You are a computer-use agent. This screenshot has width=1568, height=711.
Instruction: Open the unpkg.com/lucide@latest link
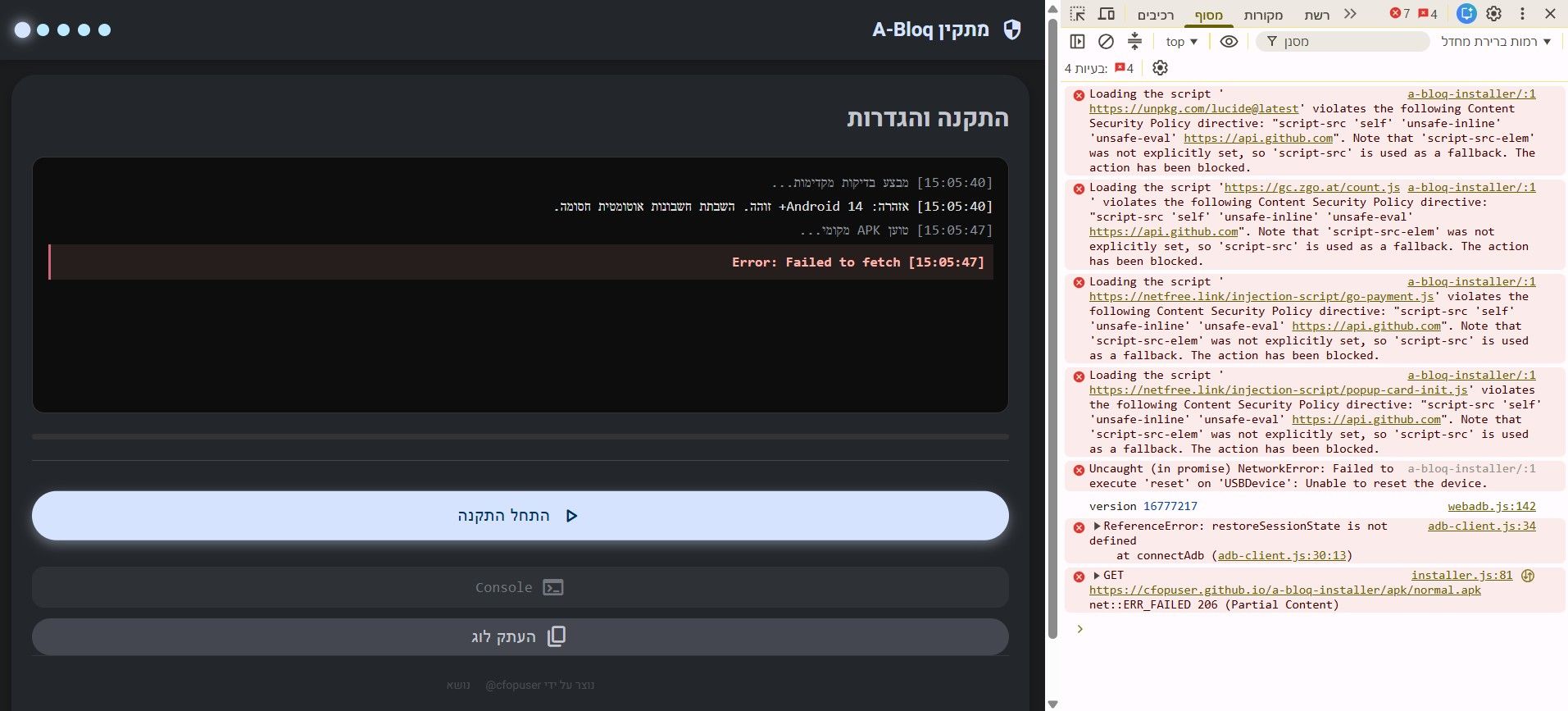point(1193,108)
